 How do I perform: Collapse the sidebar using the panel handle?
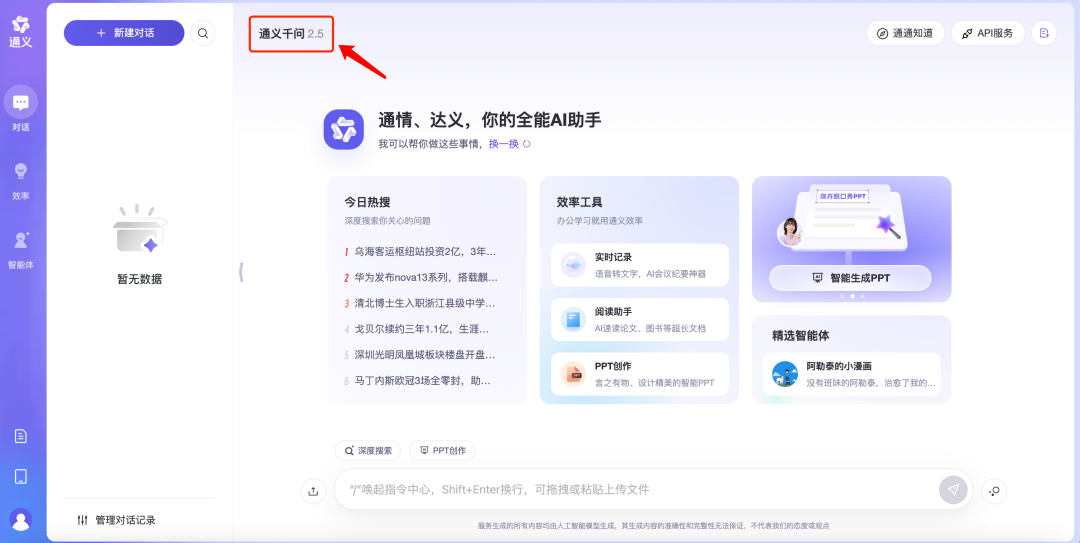(x=241, y=272)
